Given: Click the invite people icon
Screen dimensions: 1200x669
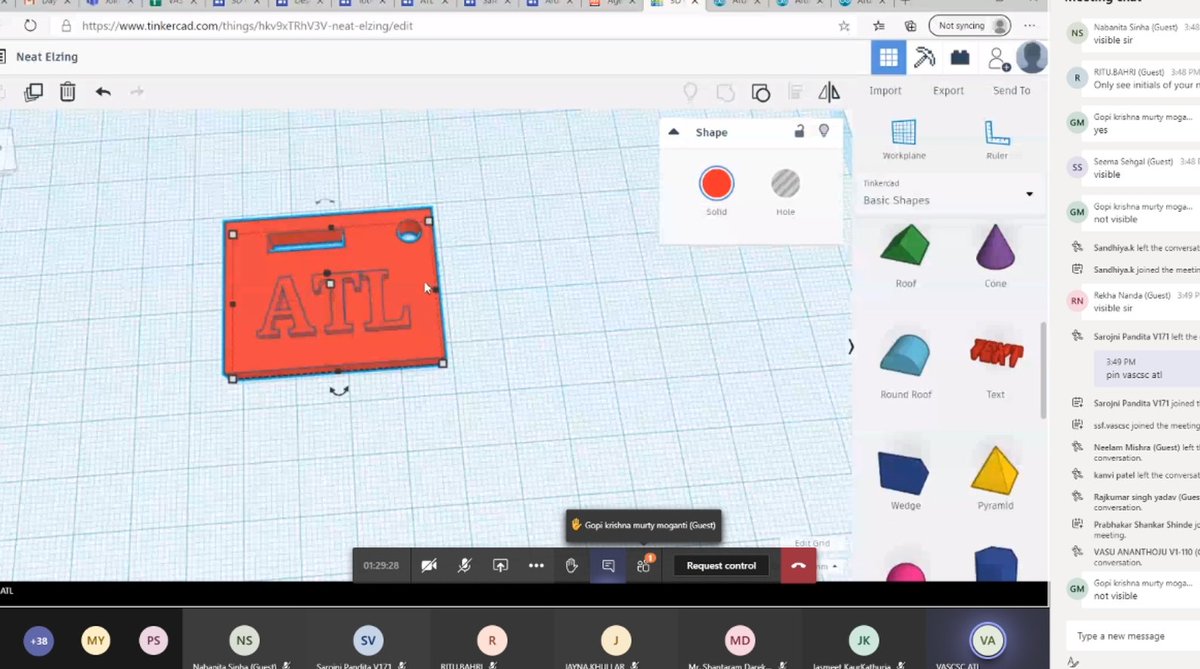Looking at the screenshot, I should [998, 59].
